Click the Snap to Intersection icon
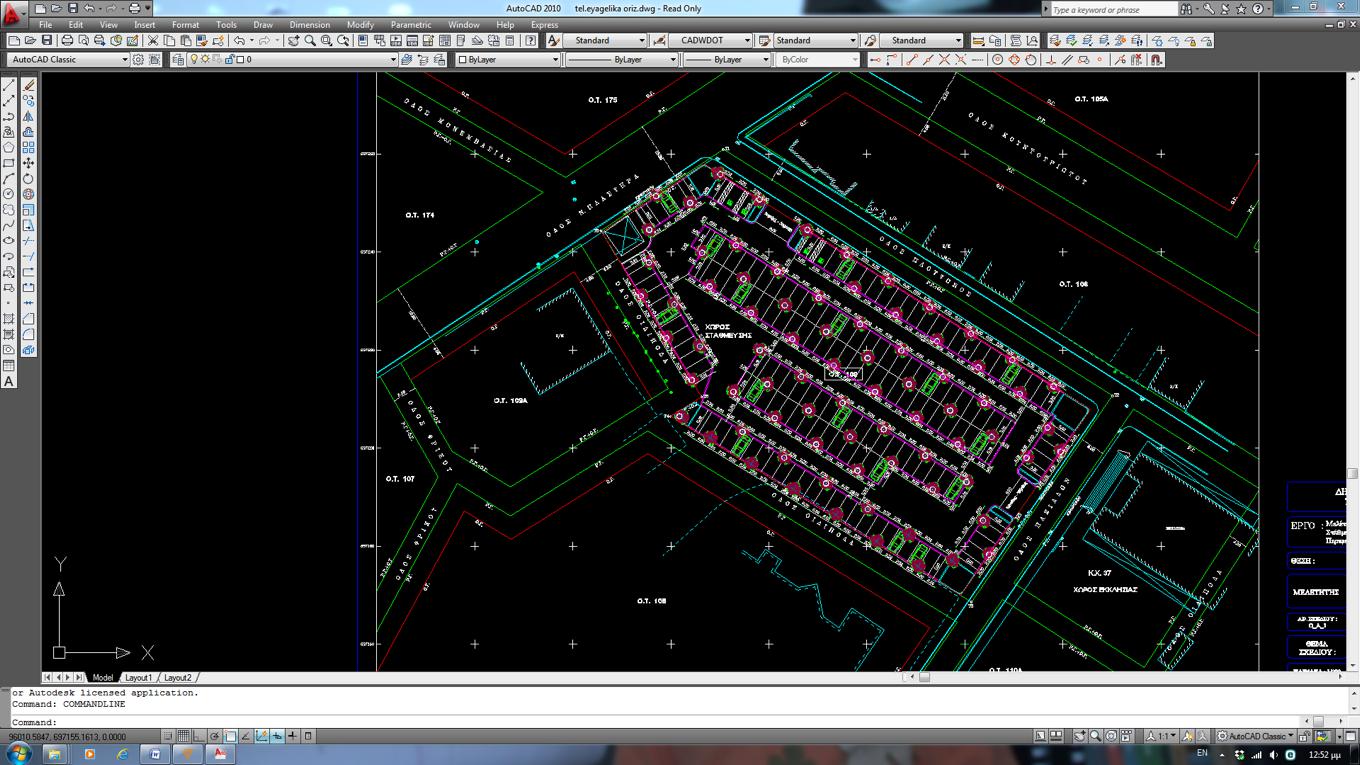This screenshot has width=1360, height=765. coord(944,59)
